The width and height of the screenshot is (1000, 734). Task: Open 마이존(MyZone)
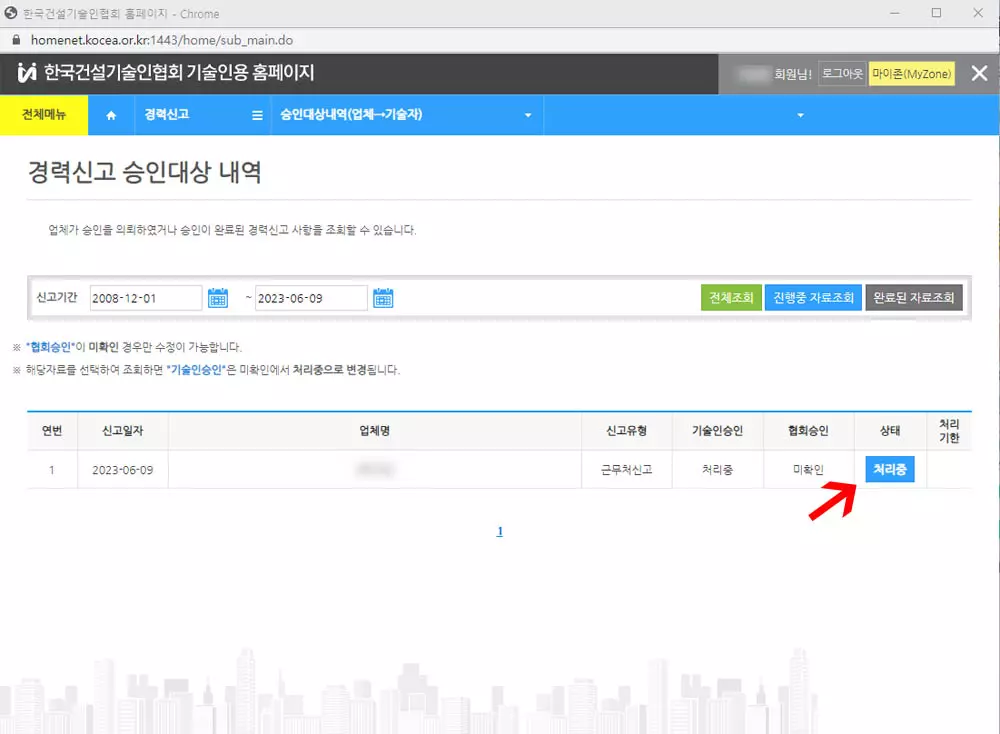[x=911, y=73]
